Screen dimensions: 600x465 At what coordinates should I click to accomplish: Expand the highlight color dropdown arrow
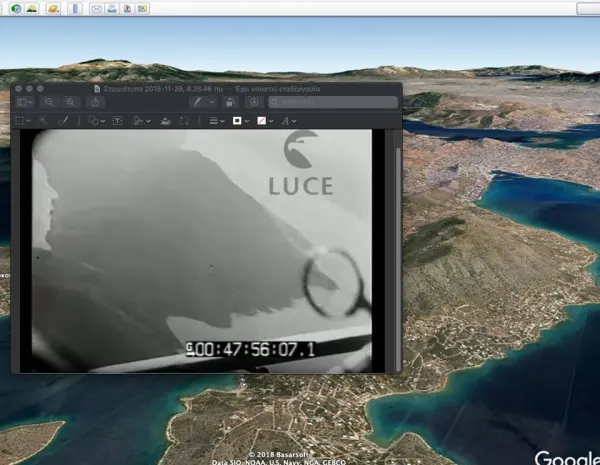point(212,102)
